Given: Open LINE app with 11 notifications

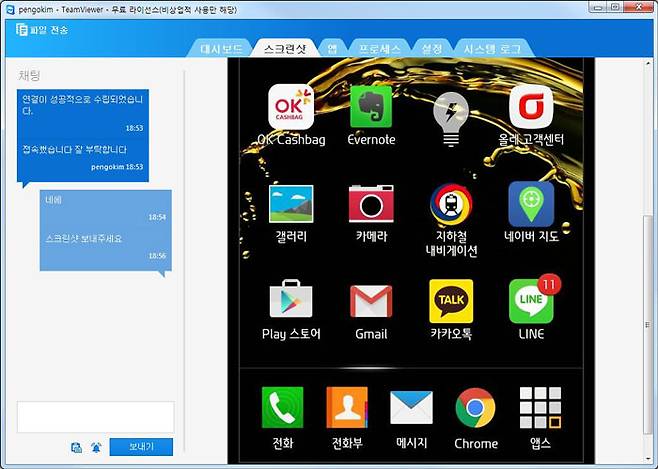Looking at the screenshot, I should click(531, 301).
